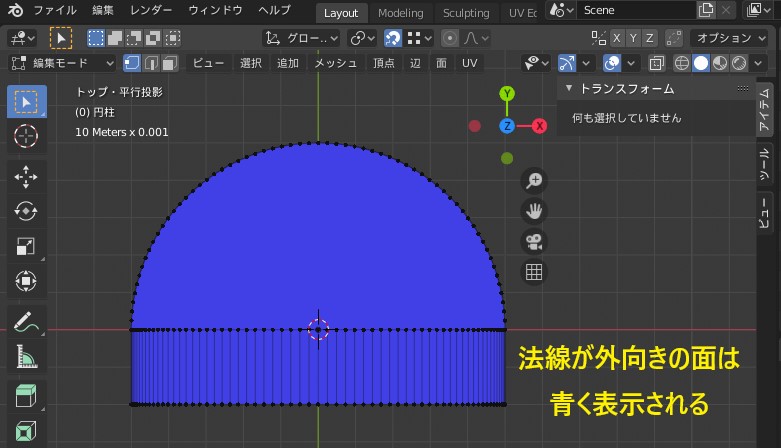Open the pivot point dropdown

pyautogui.click(x=362, y=38)
